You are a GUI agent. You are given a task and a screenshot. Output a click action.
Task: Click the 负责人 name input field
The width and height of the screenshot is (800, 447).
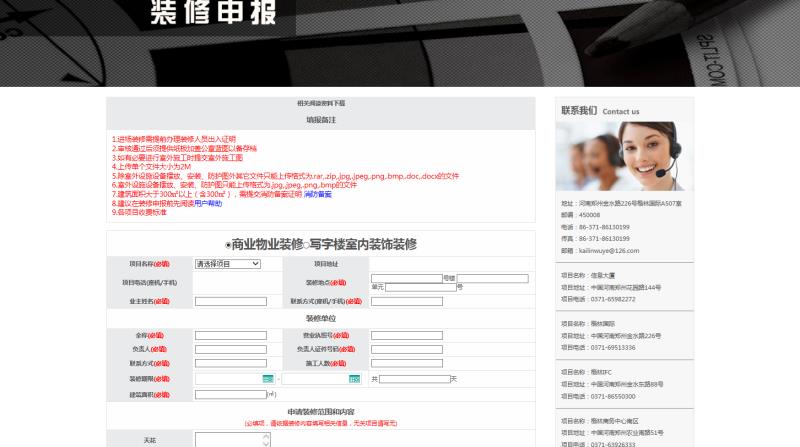click(230, 350)
